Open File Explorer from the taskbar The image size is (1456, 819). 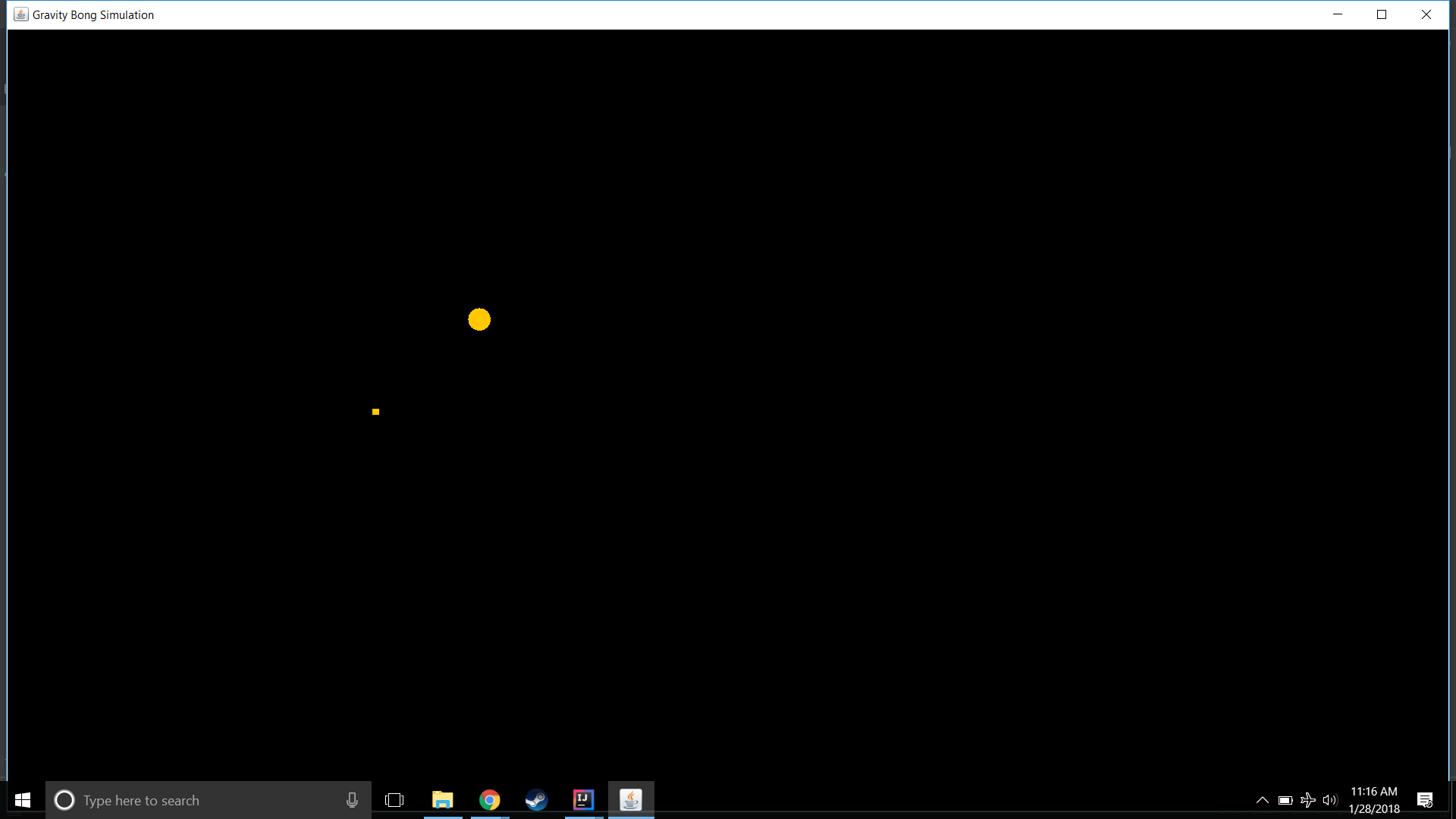[x=442, y=800]
